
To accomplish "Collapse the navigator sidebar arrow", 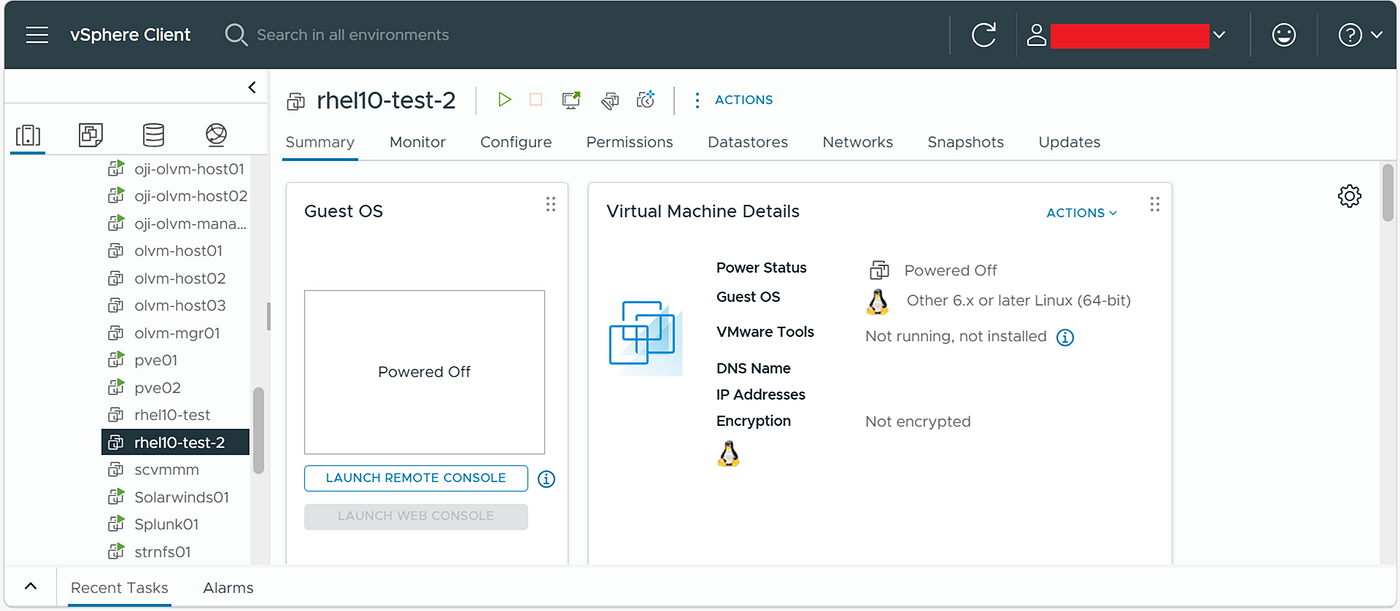I will [252, 88].
